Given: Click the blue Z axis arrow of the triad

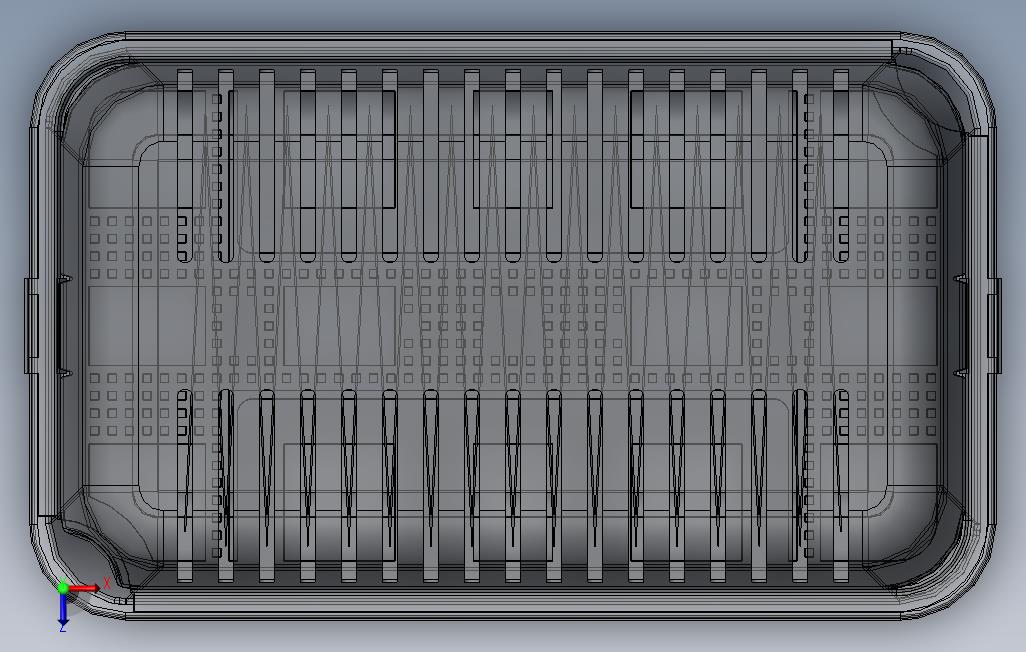Looking at the screenshot, I should pos(63,609).
